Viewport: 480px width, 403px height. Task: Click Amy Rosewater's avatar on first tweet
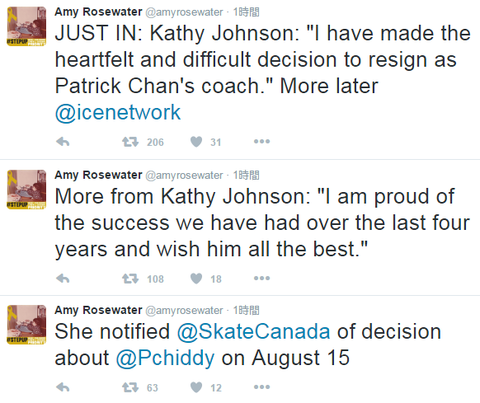(x=27, y=26)
